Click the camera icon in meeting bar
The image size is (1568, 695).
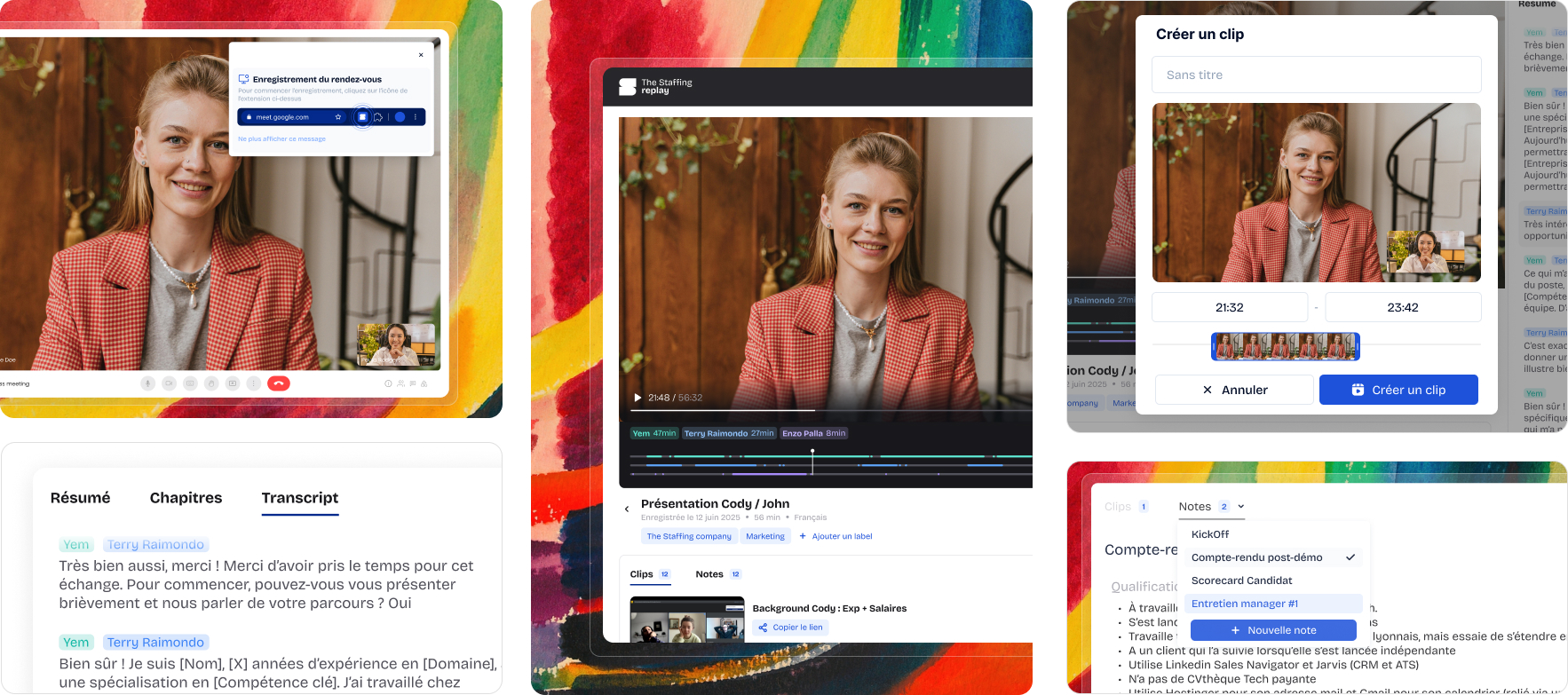click(169, 383)
